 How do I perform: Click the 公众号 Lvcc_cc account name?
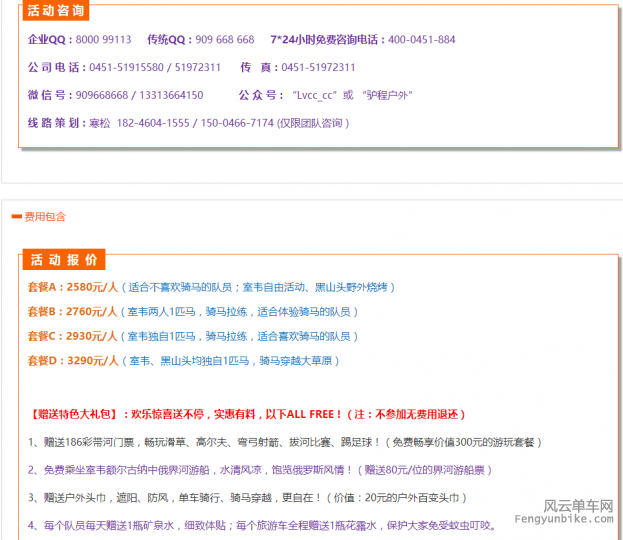(x=313, y=95)
